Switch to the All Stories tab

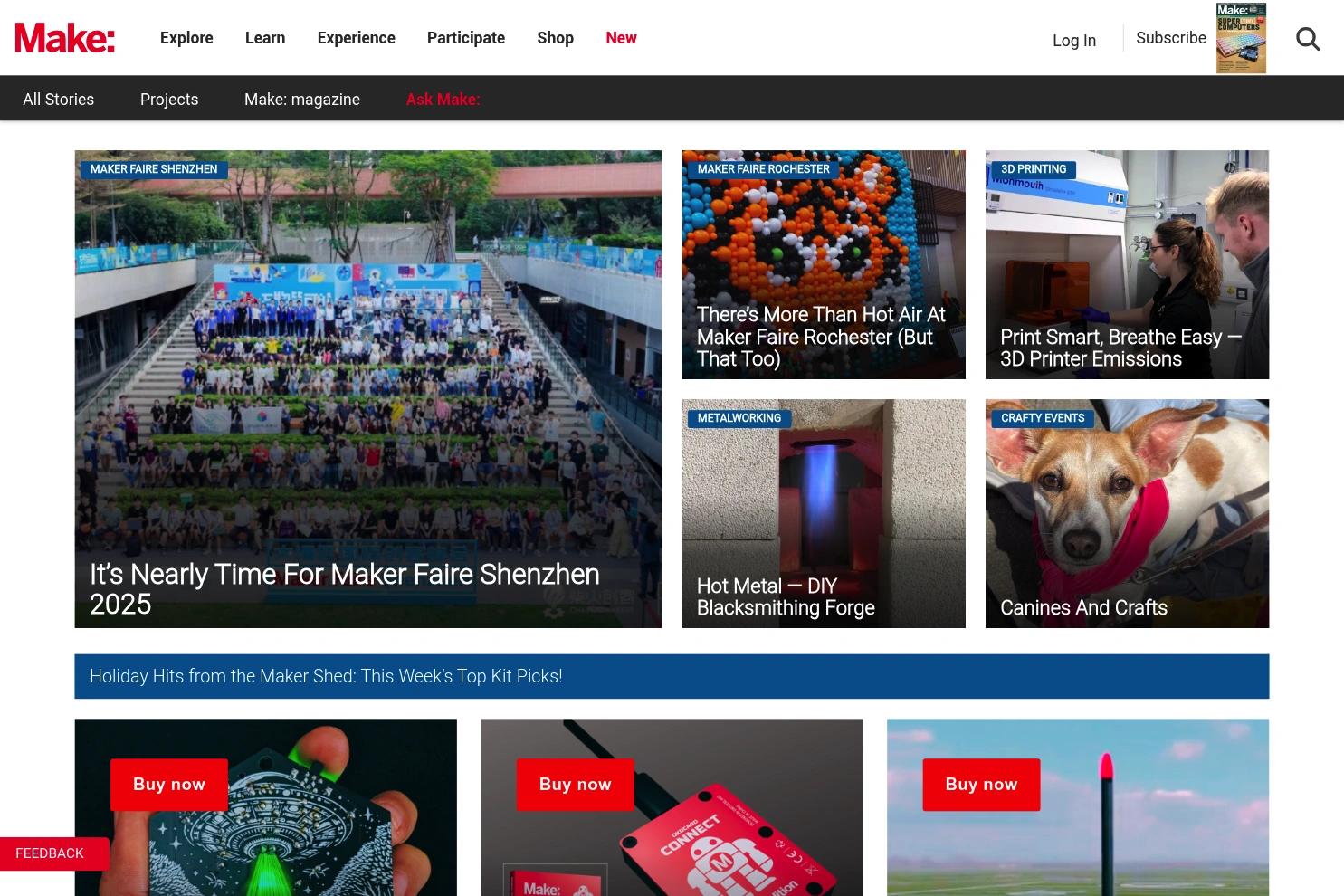(x=58, y=100)
